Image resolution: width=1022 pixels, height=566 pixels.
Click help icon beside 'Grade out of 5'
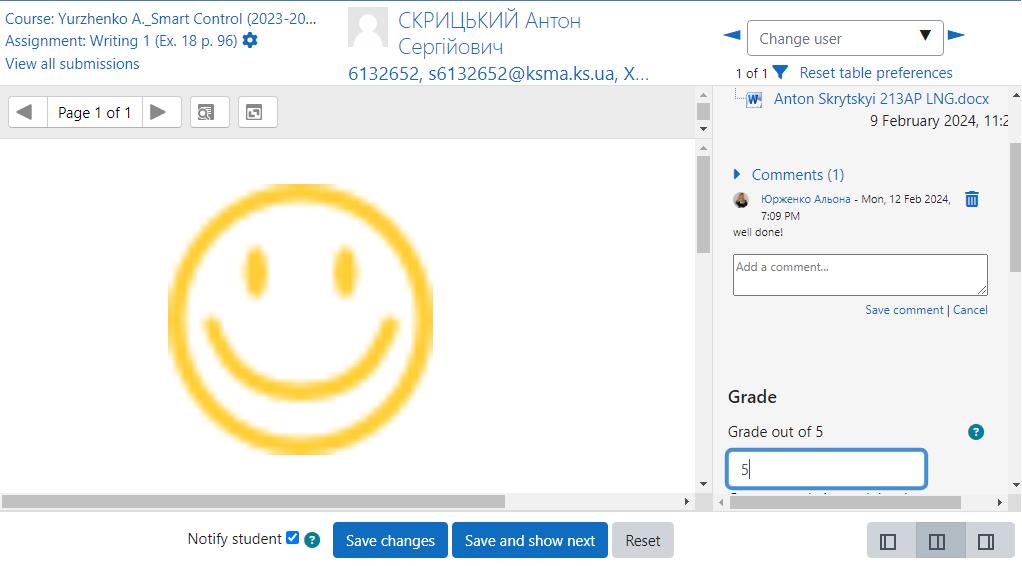976,432
